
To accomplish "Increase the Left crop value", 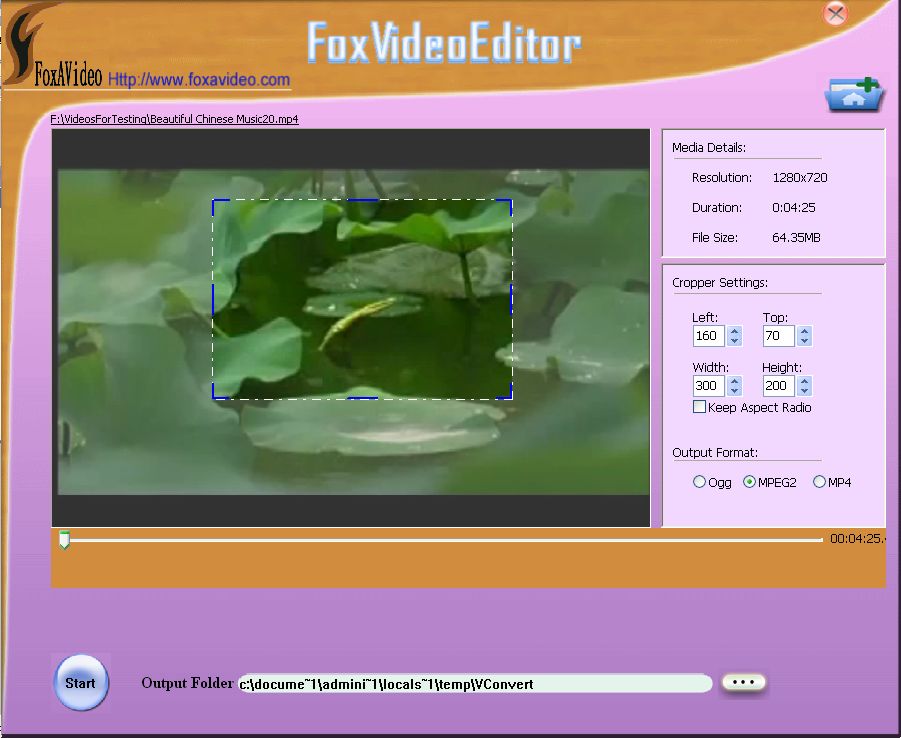I will [734, 331].
